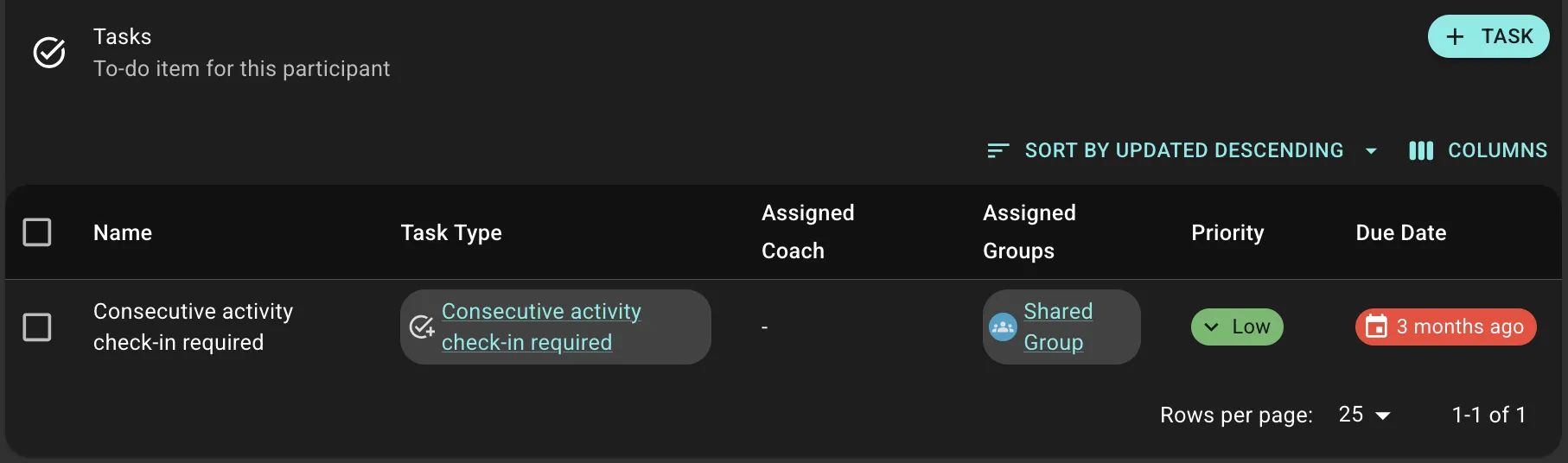Image resolution: width=1568 pixels, height=463 pixels.
Task: Click the calendar icon in due date chip
Action: 1376,327
